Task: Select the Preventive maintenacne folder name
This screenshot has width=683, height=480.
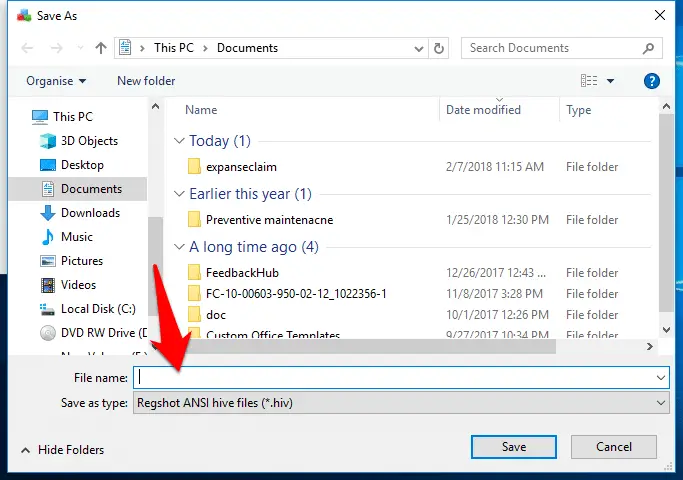Action: pyautogui.click(x=269, y=220)
